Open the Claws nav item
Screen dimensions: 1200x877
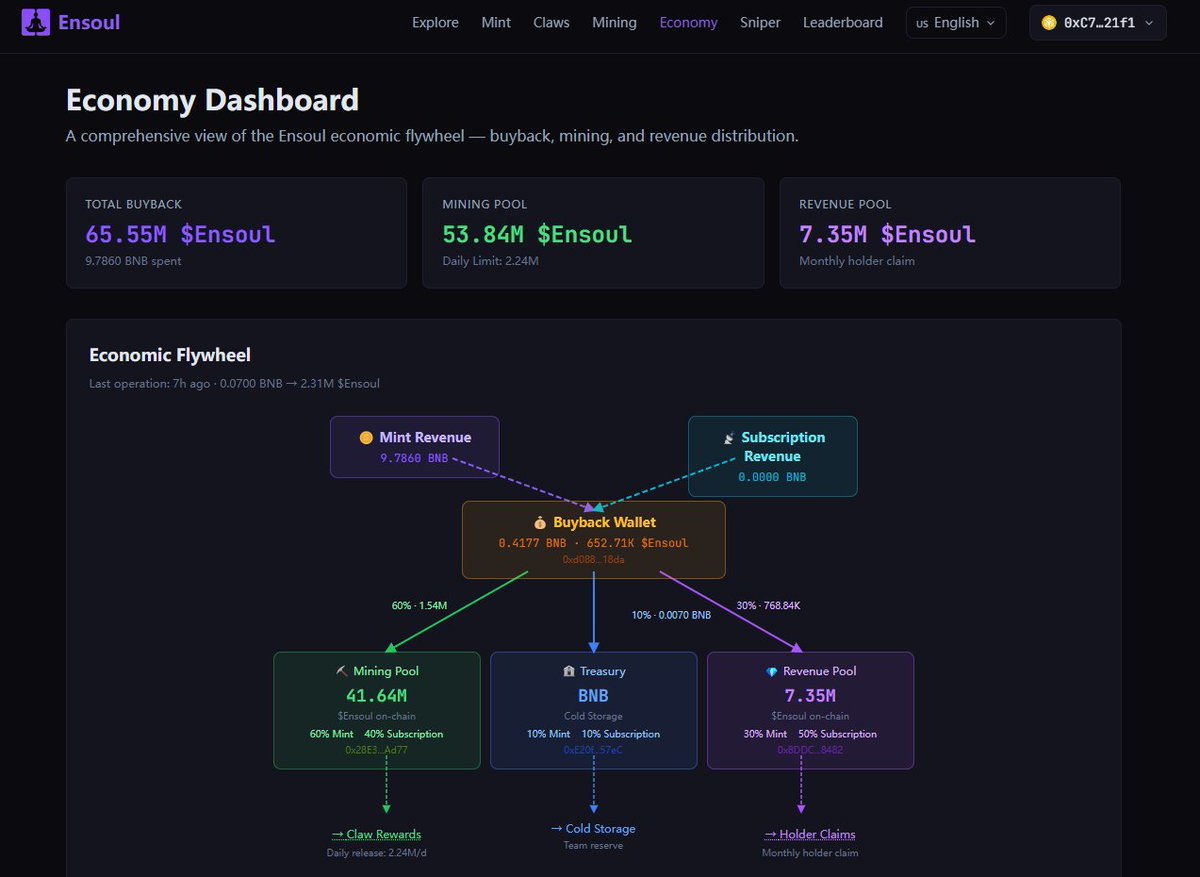[x=551, y=22]
